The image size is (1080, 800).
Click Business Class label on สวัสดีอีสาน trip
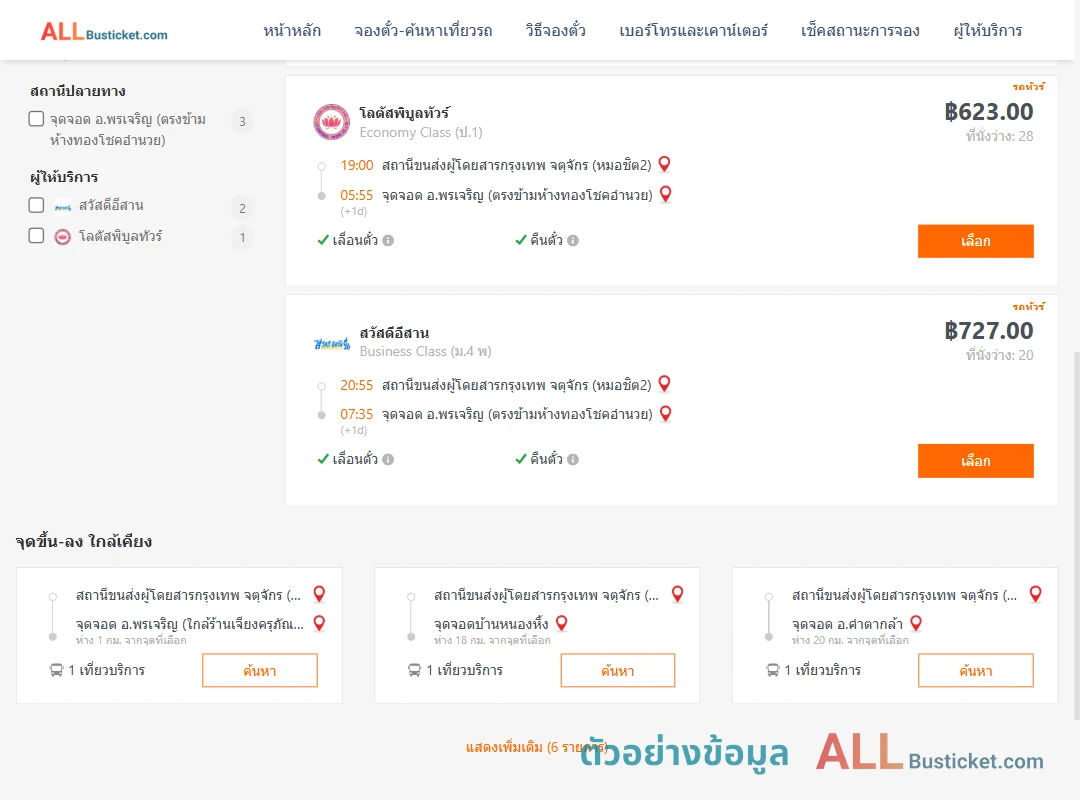[425, 351]
